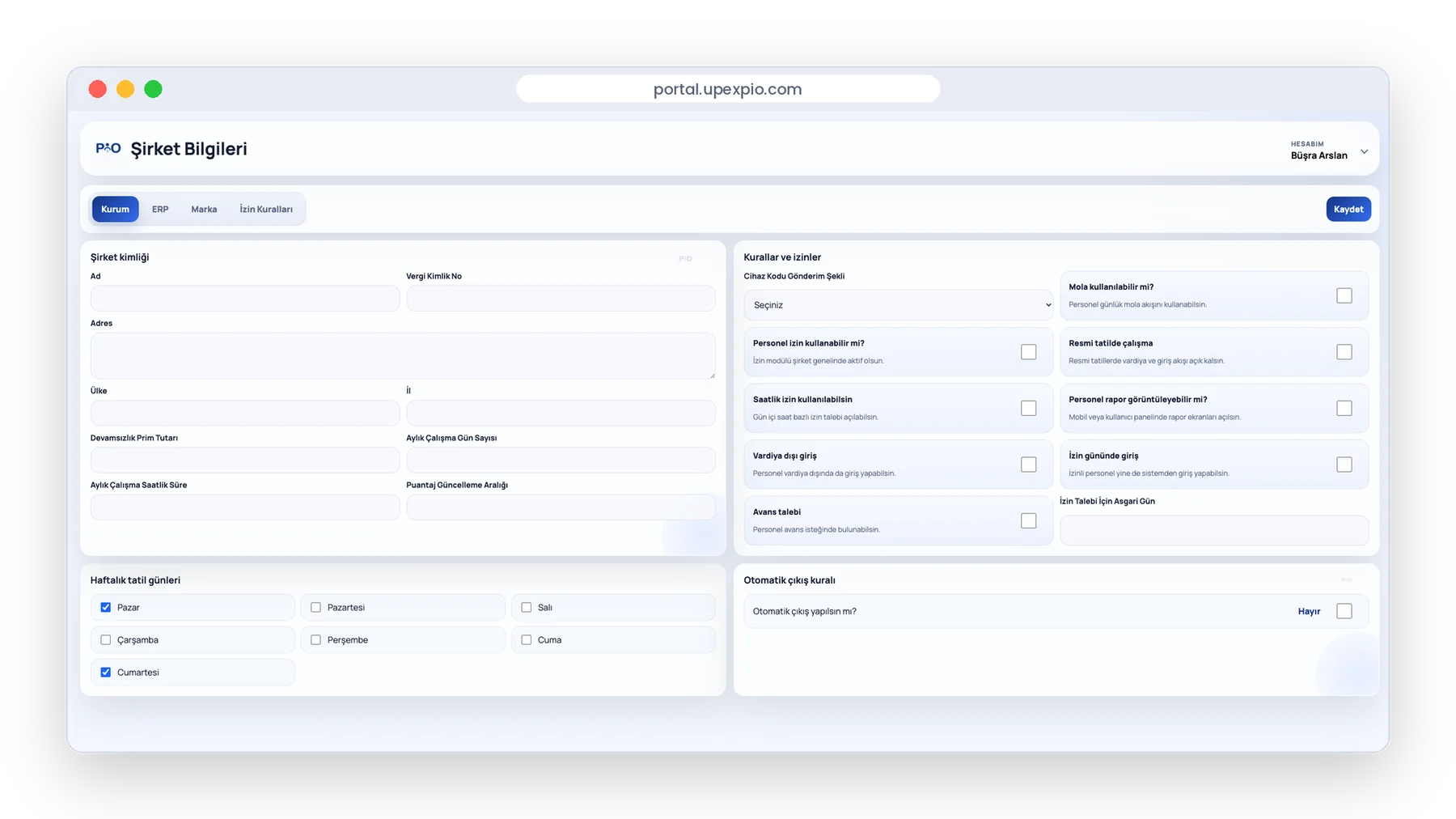Click the PIO logo icon
This screenshot has width=1456, height=819.
[x=108, y=148]
